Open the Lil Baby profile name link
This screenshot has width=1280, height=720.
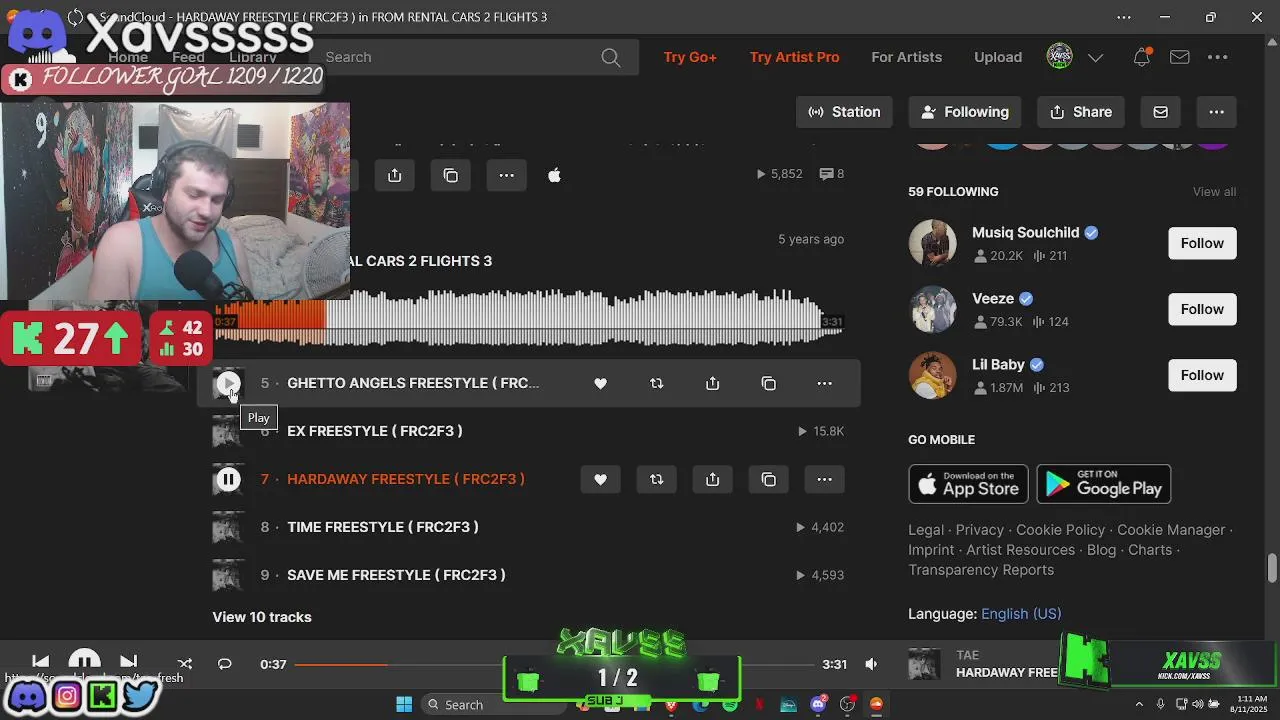point(998,364)
